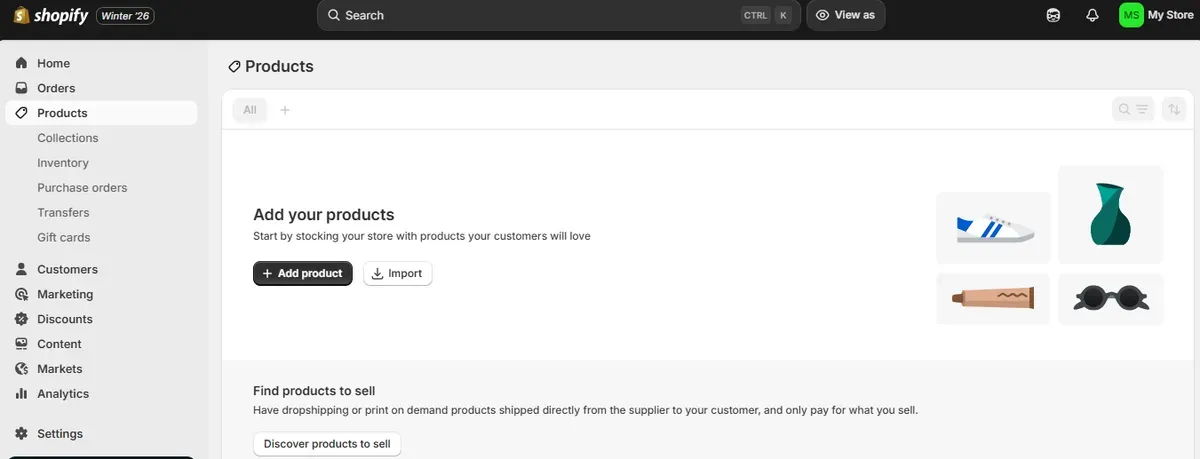
Task: Click the View as button
Action: click(x=845, y=15)
